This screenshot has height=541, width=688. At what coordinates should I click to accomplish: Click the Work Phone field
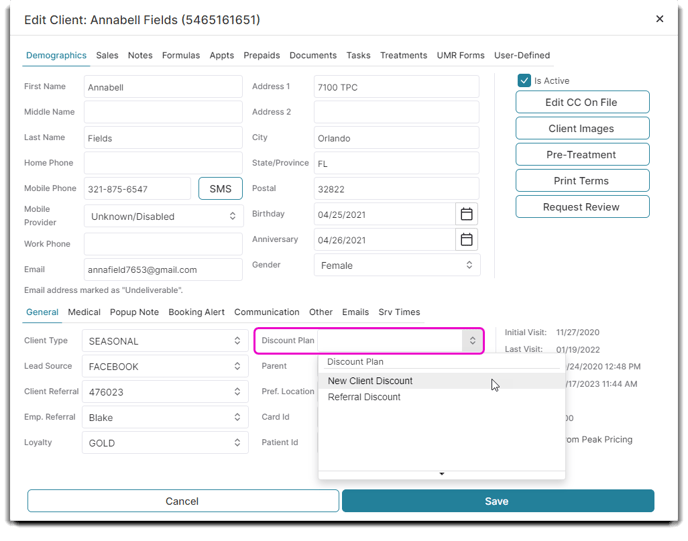coord(163,244)
